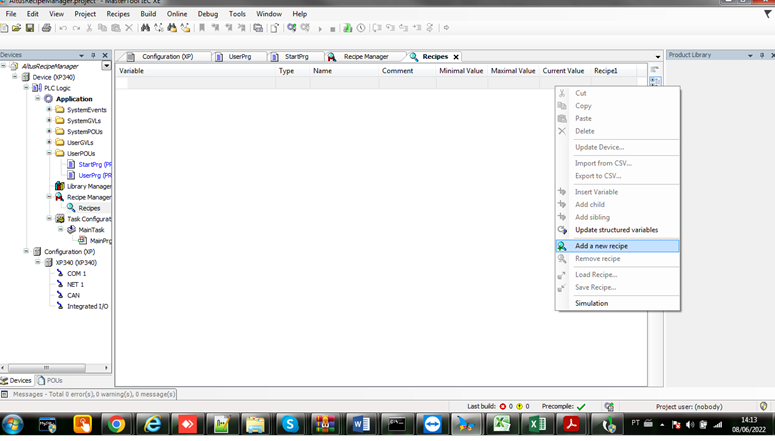Viewport: 775px width, 441px height.
Task: Open Library Manager in device tree
Action: coord(88,186)
